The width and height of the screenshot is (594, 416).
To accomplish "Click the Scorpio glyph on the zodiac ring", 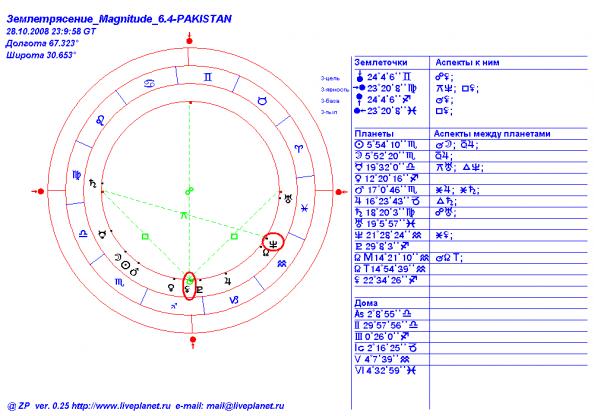I will [119, 282].
